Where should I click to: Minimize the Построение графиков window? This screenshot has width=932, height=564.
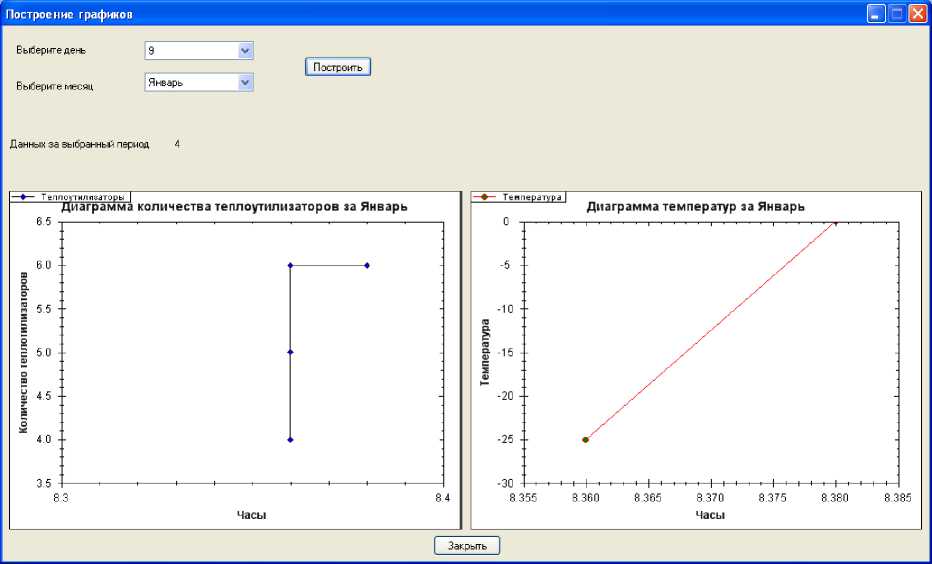click(x=876, y=14)
